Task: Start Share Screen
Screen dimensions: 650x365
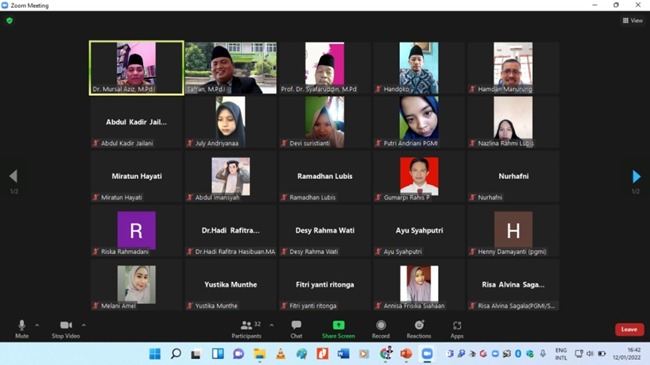Action: click(338, 329)
